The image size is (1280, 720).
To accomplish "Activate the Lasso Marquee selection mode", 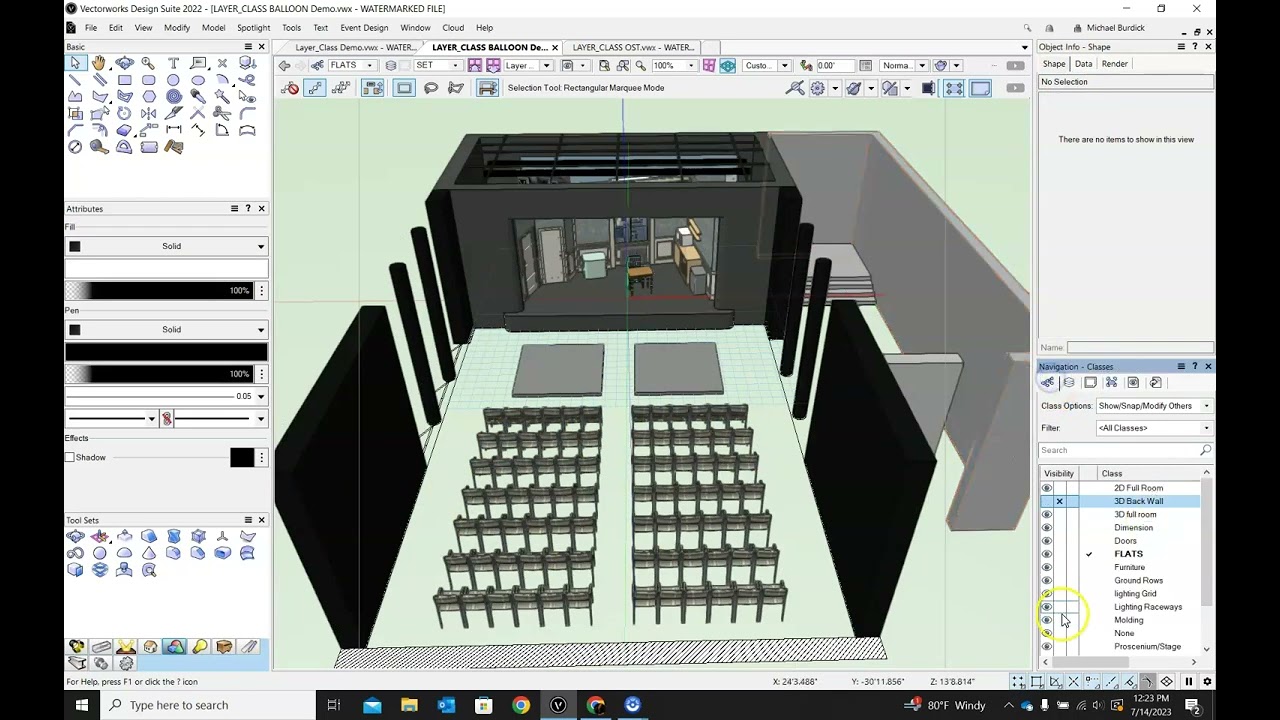I will click(430, 88).
